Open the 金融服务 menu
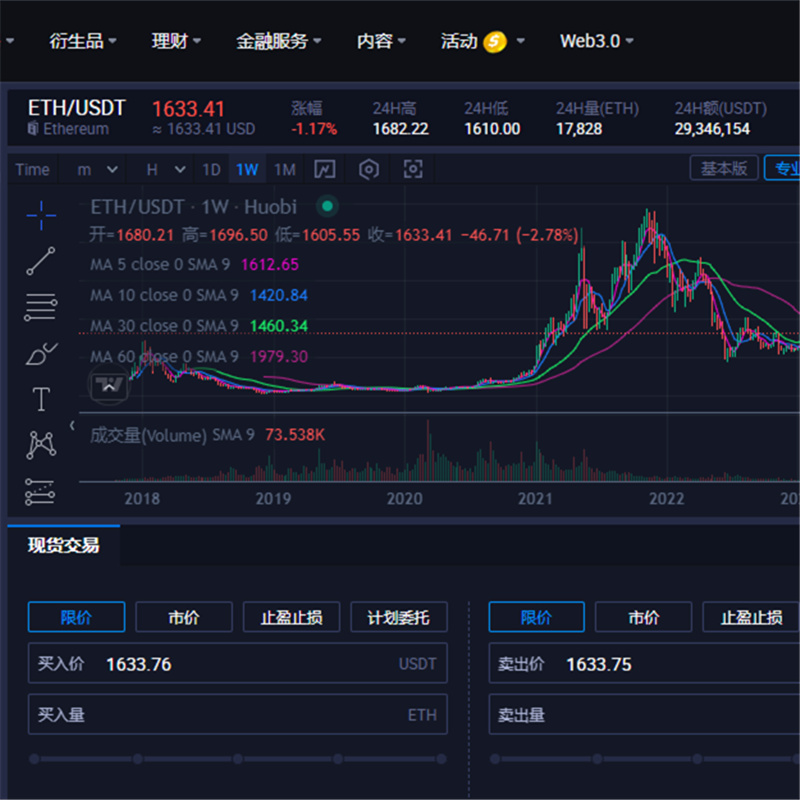This screenshot has height=800, width=800. [x=278, y=41]
